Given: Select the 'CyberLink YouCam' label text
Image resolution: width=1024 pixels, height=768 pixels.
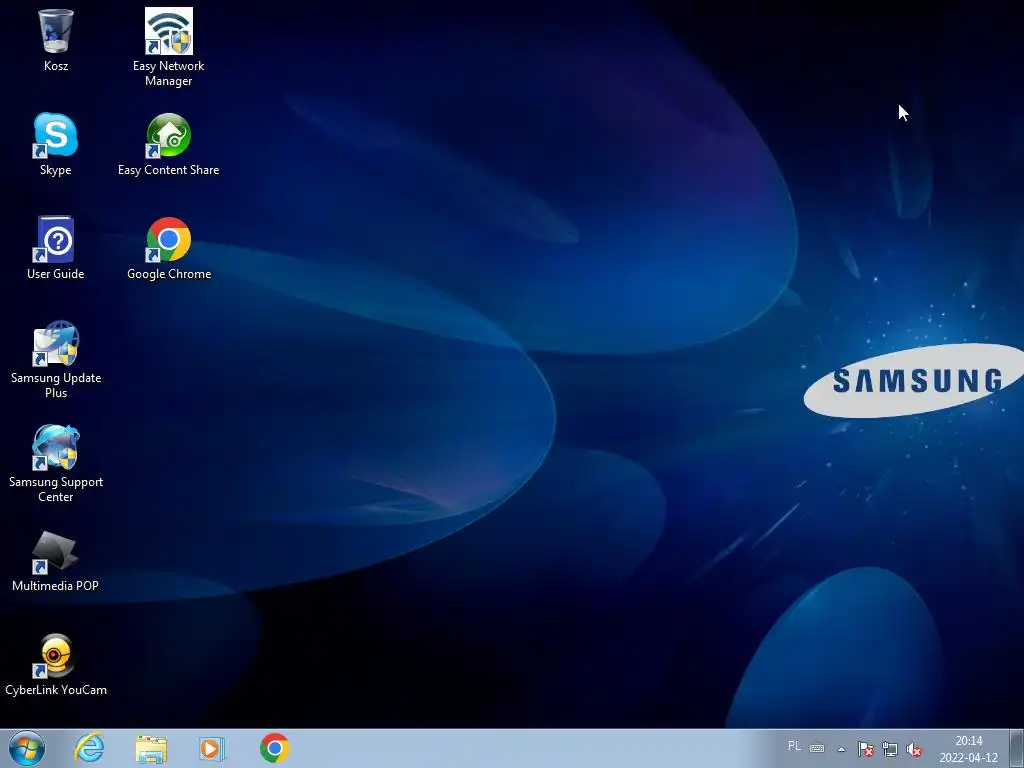Looking at the screenshot, I should (x=56, y=690).
